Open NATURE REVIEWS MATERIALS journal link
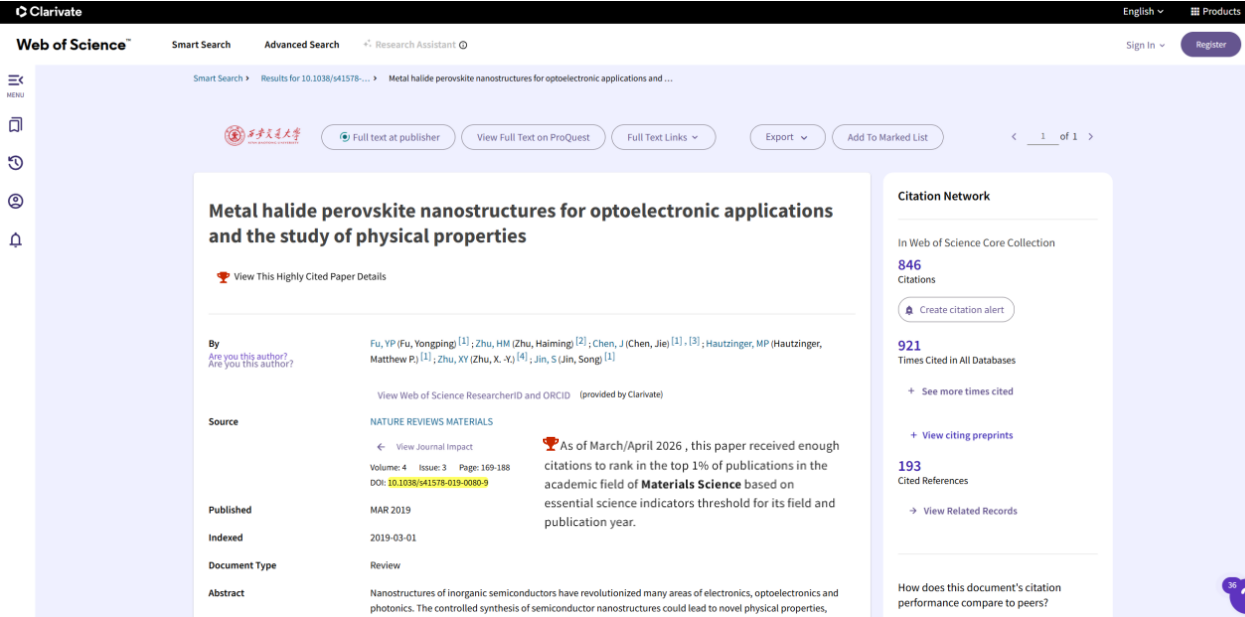The image size is (1245, 617). [431, 422]
